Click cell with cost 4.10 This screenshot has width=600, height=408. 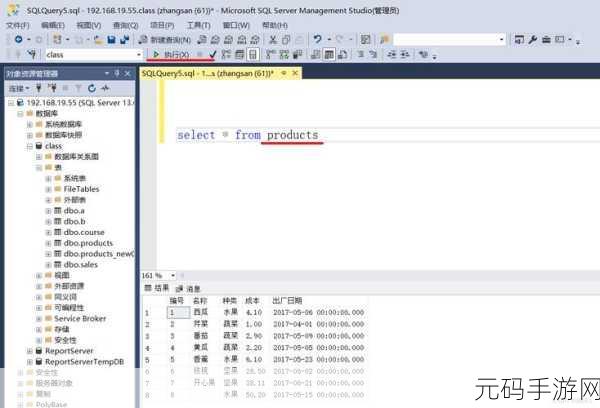(254, 312)
